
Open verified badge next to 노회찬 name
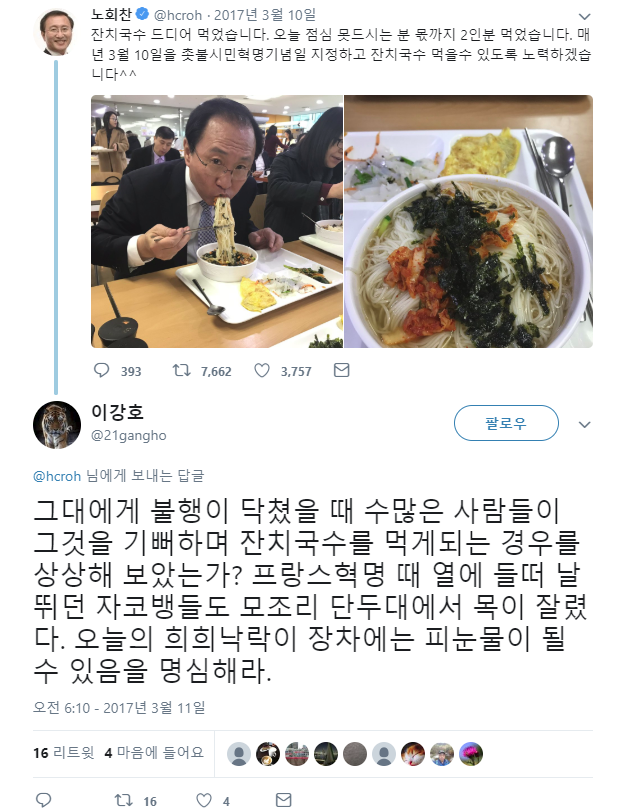(143, 14)
